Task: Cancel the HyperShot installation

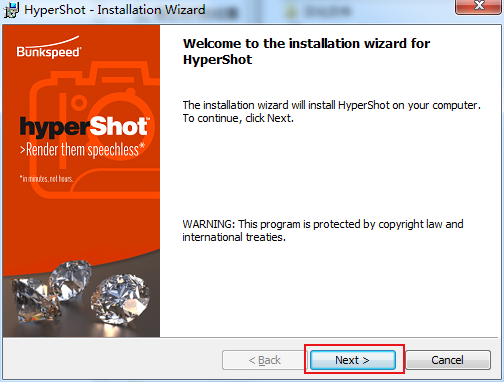Action: pyautogui.click(x=448, y=360)
